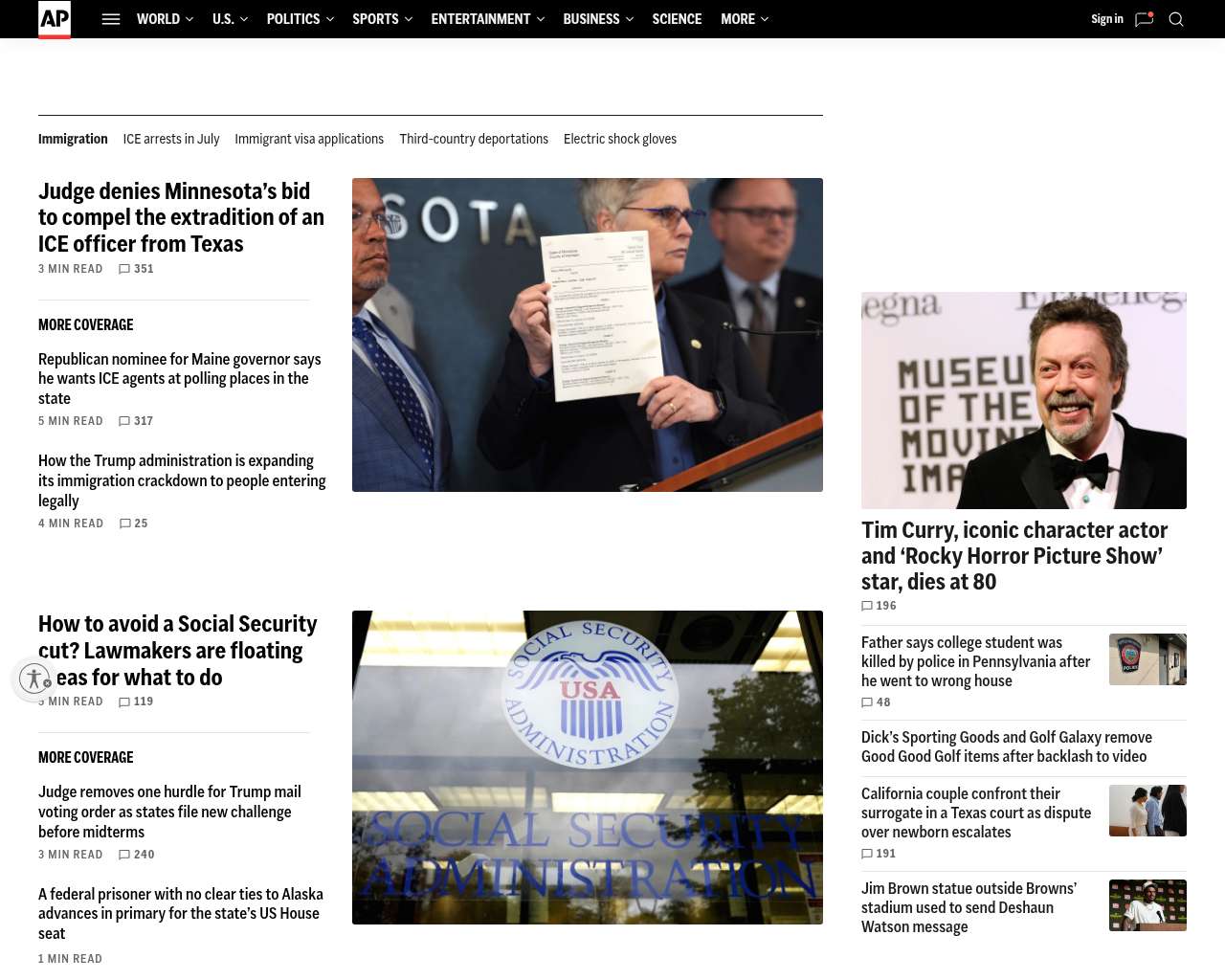1225x980 pixels.
Task: Open comments on California surrogate story
Action: pos(879,854)
